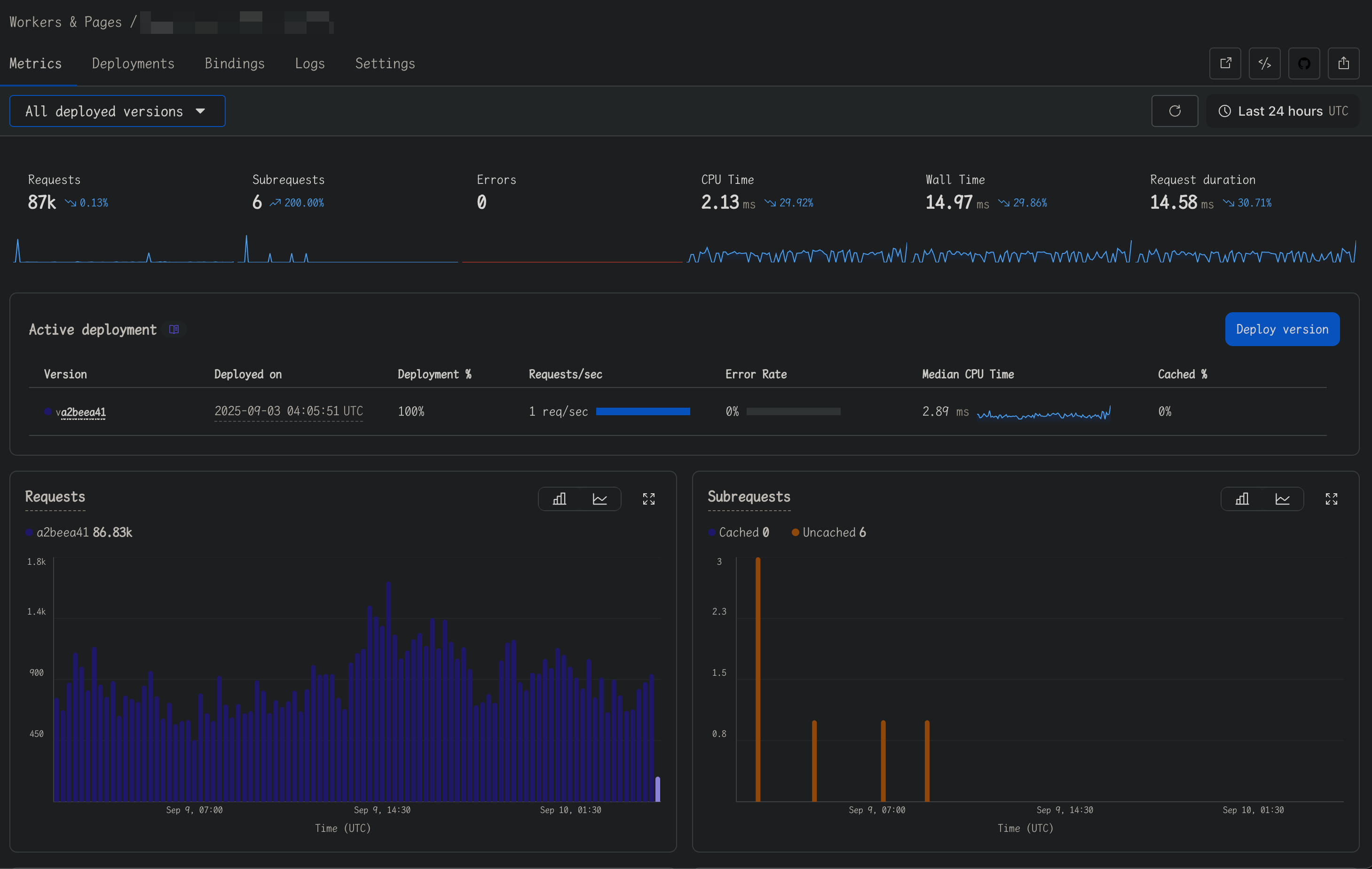Viewport: 1372px width, 869px height.
Task: Expand the Requests chart to fullscreen
Action: [x=648, y=499]
